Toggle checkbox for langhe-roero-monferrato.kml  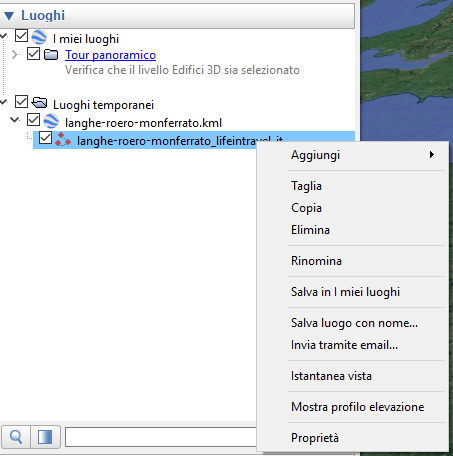pos(34,120)
